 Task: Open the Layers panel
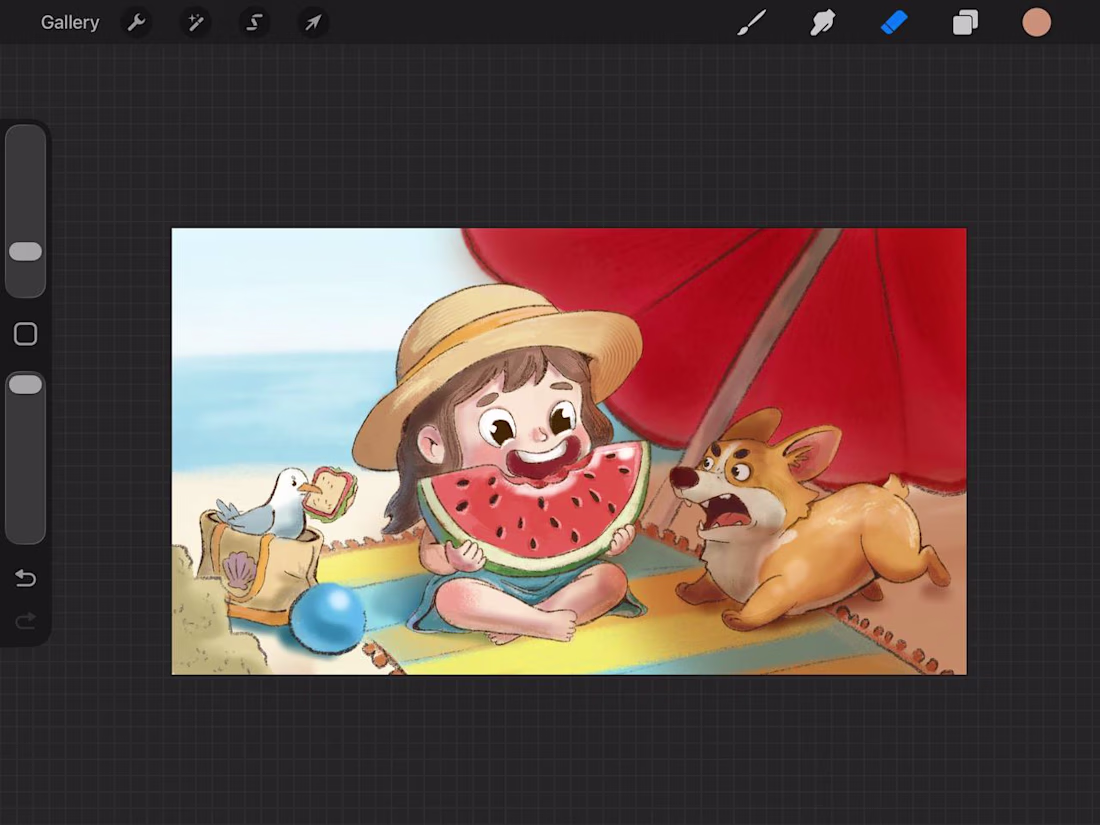pyautogui.click(x=965, y=22)
